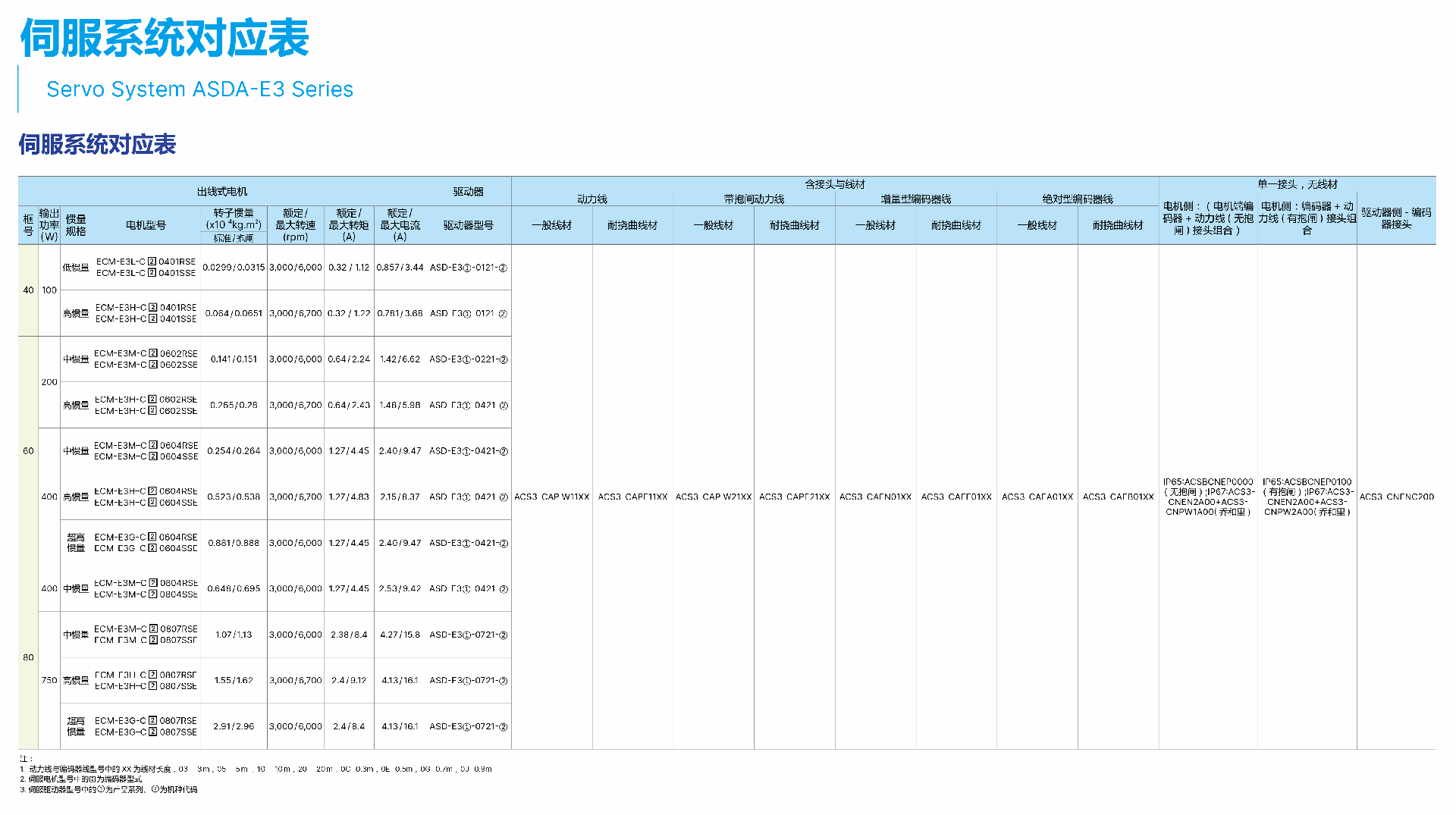Click the large light-blue title 伺服系统对应表
Image resolution: width=1456 pixels, height=815 pixels.
tap(164, 38)
